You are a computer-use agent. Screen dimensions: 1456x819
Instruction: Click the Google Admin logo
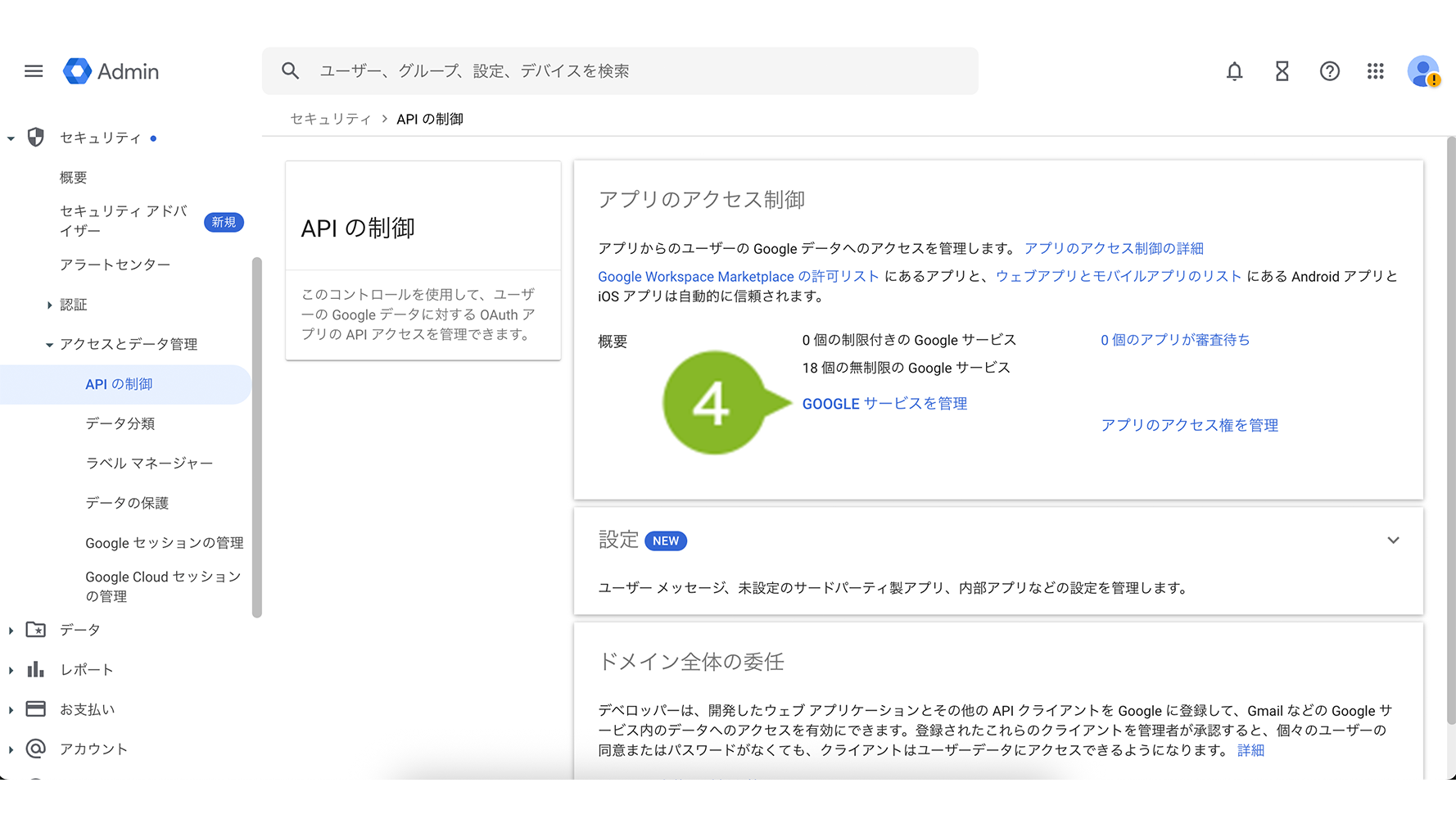tap(111, 71)
